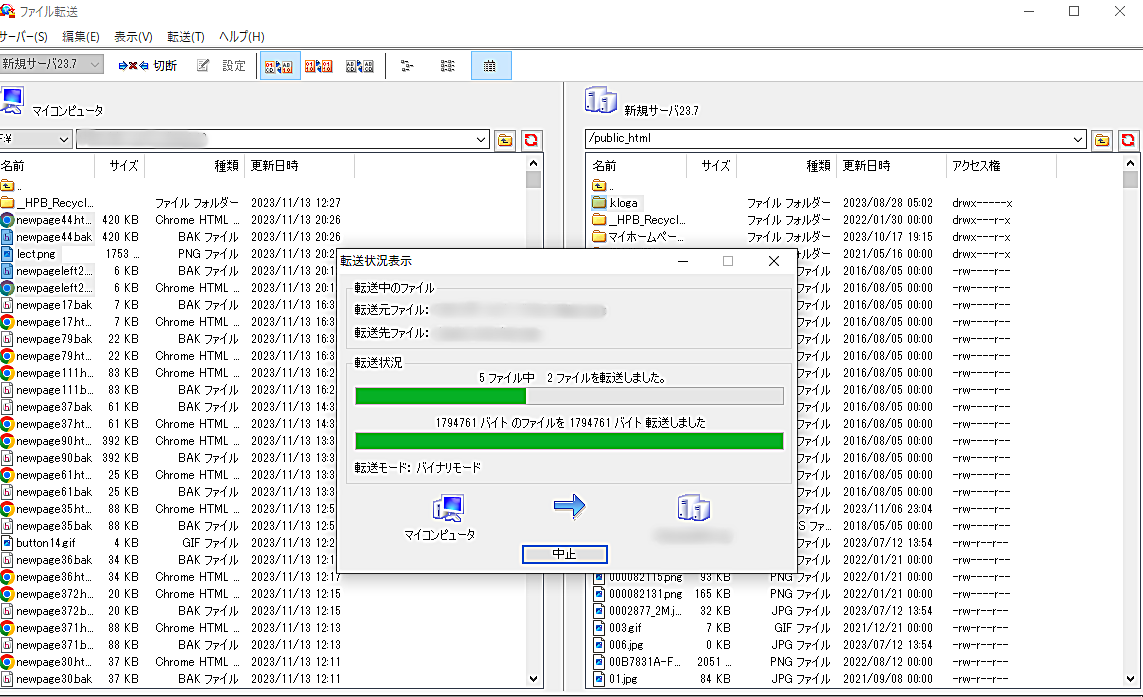This screenshot has width=1143, height=697.
Task: Refresh the マイコンピュータ file list
Action: (x=531, y=140)
